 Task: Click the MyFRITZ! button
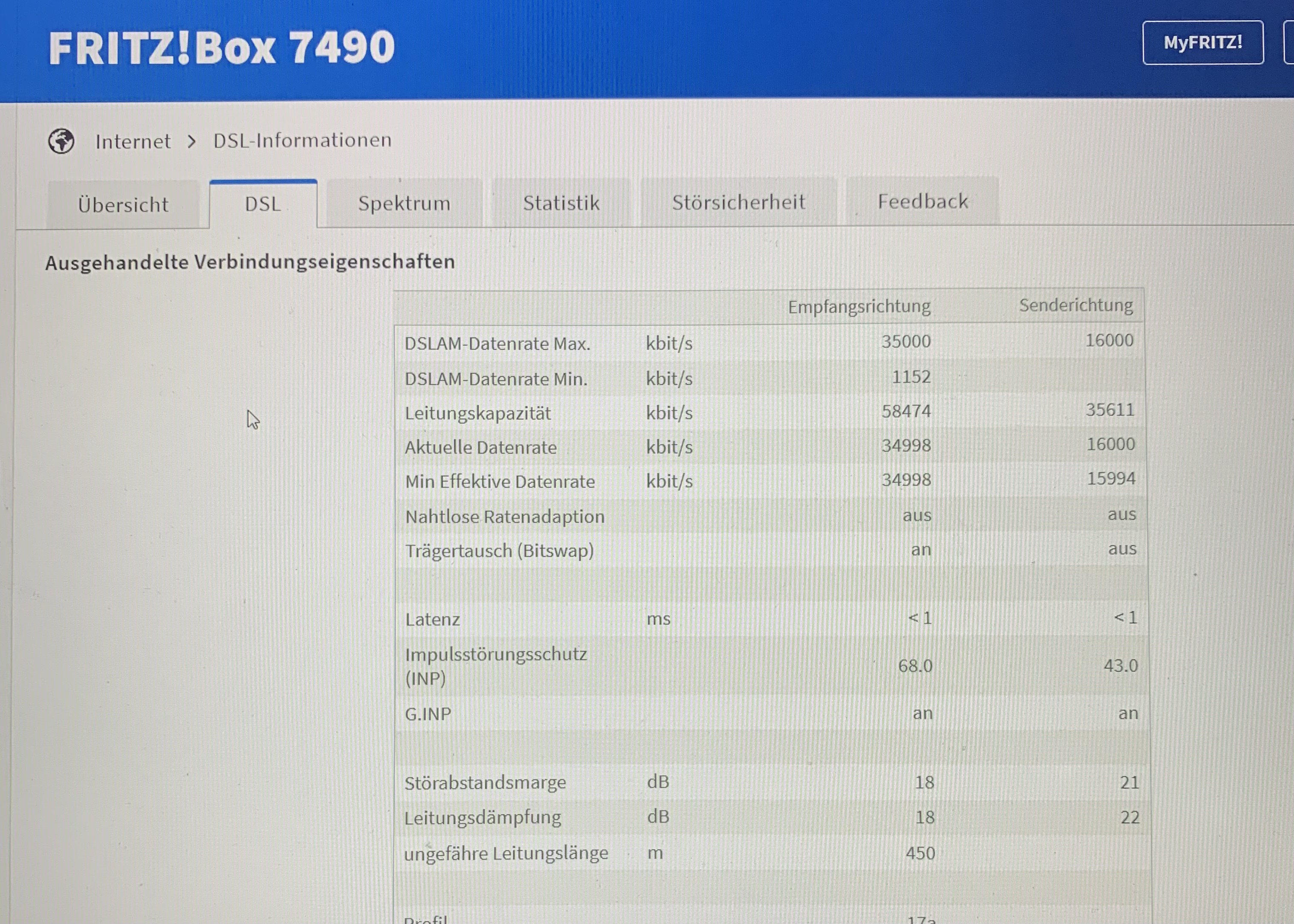[1202, 43]
